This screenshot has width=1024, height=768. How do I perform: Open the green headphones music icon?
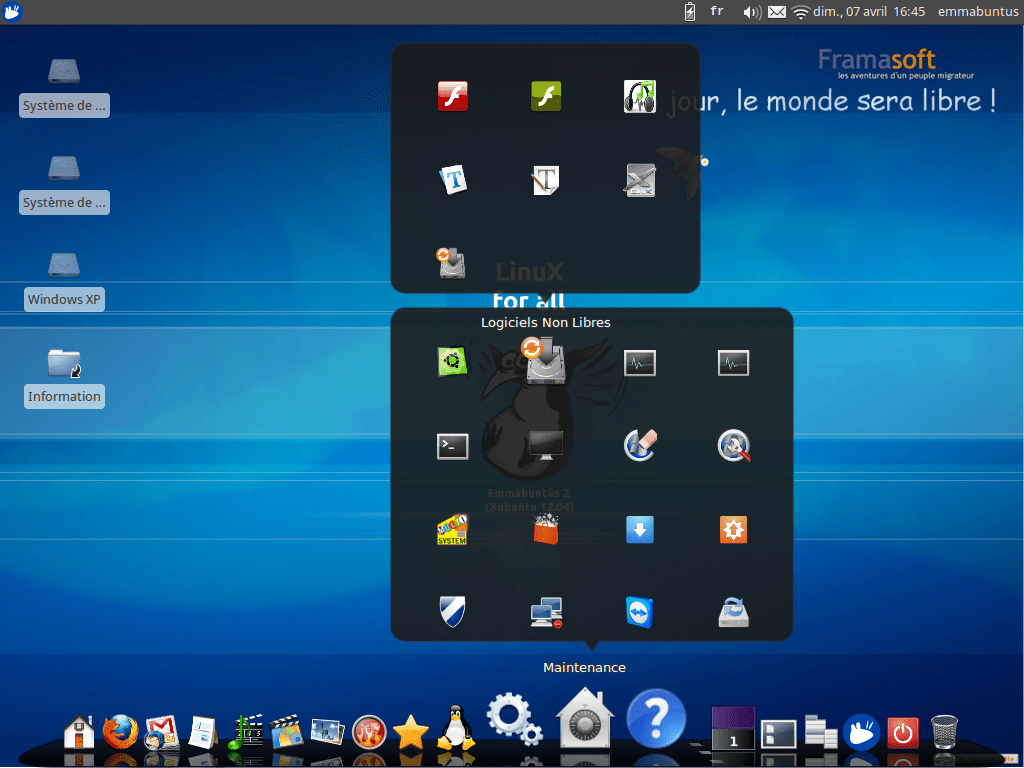point(639,96)
